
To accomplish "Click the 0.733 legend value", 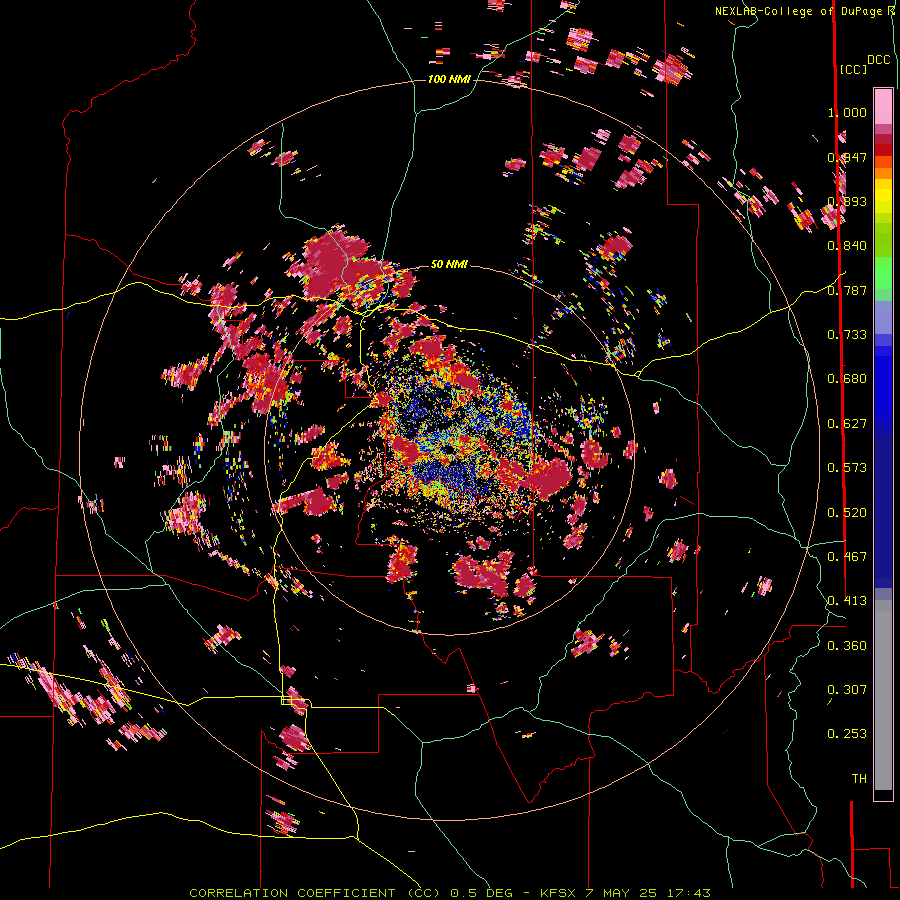I will pyautogui.click(x=847, y=335).
